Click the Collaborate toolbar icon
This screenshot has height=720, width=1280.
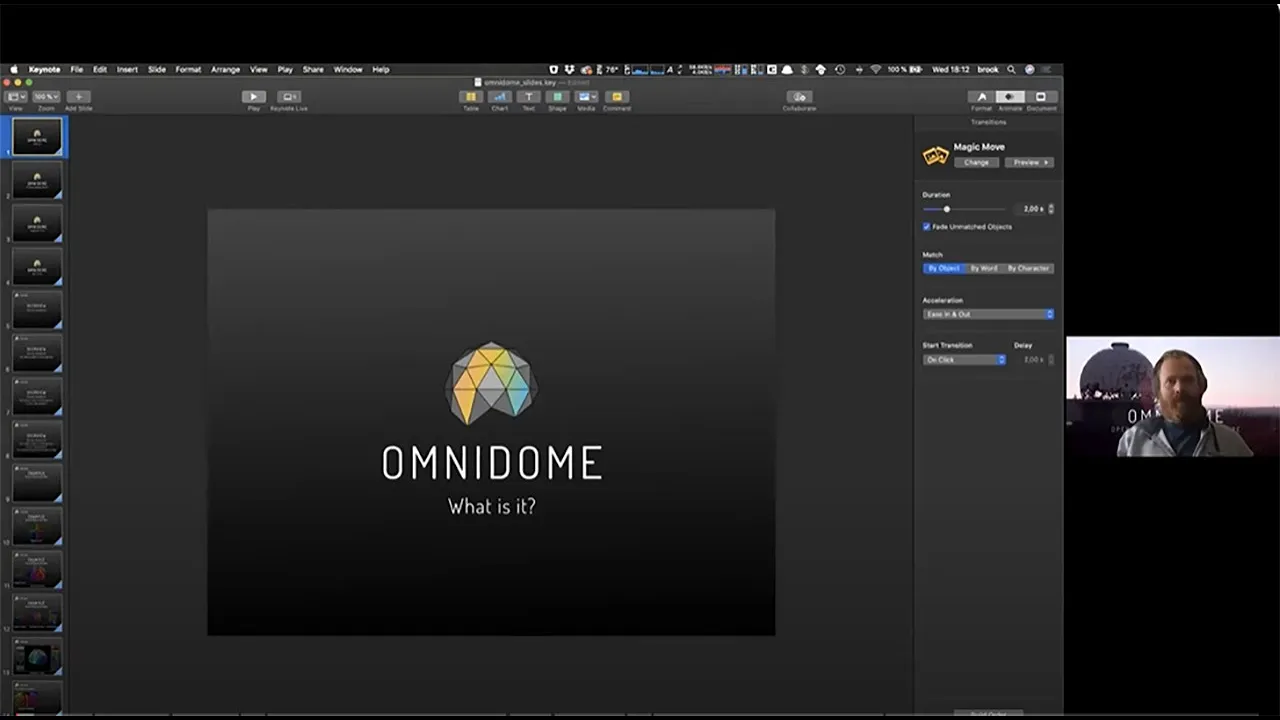[799, 97]
